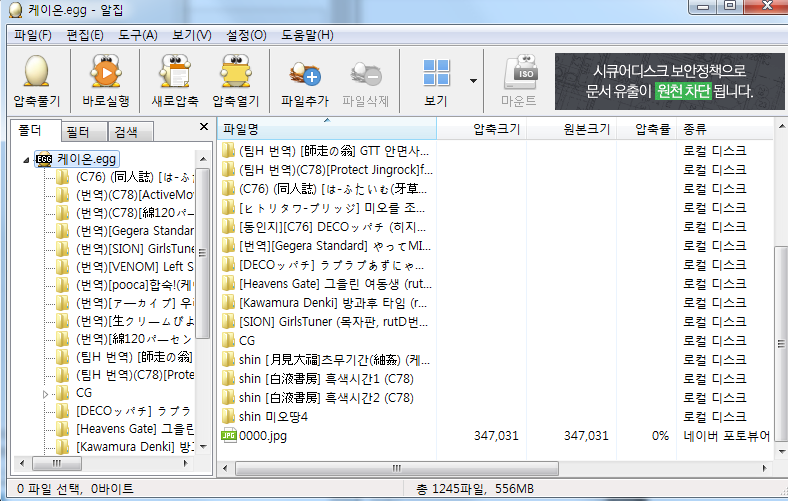Open the 파일(F) menu
Screen dimensions: 788x501
(32, 35)
